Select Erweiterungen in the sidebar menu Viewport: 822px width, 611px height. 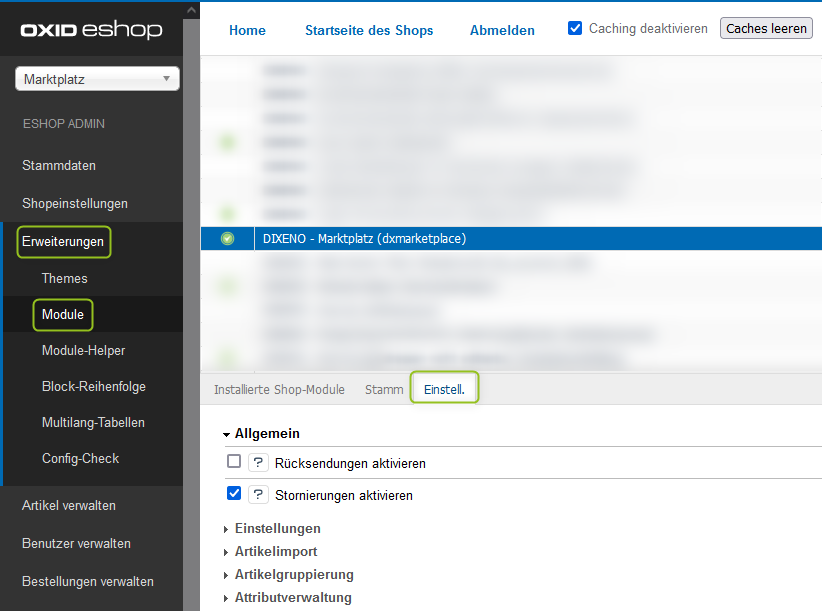pyautogui.click(x=63, y=242)
